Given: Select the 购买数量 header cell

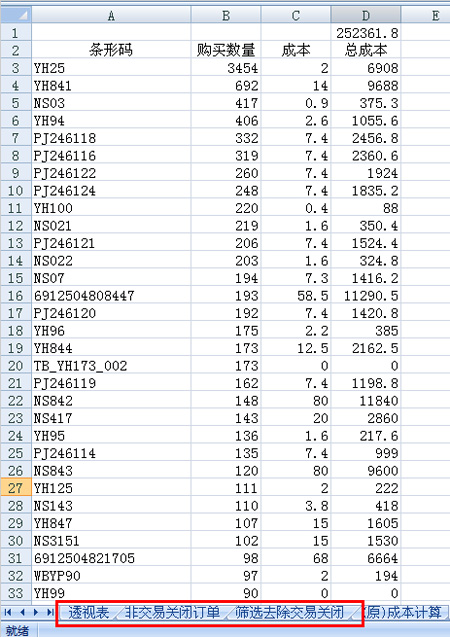Looking at the screenshot, I should point(226,50).
